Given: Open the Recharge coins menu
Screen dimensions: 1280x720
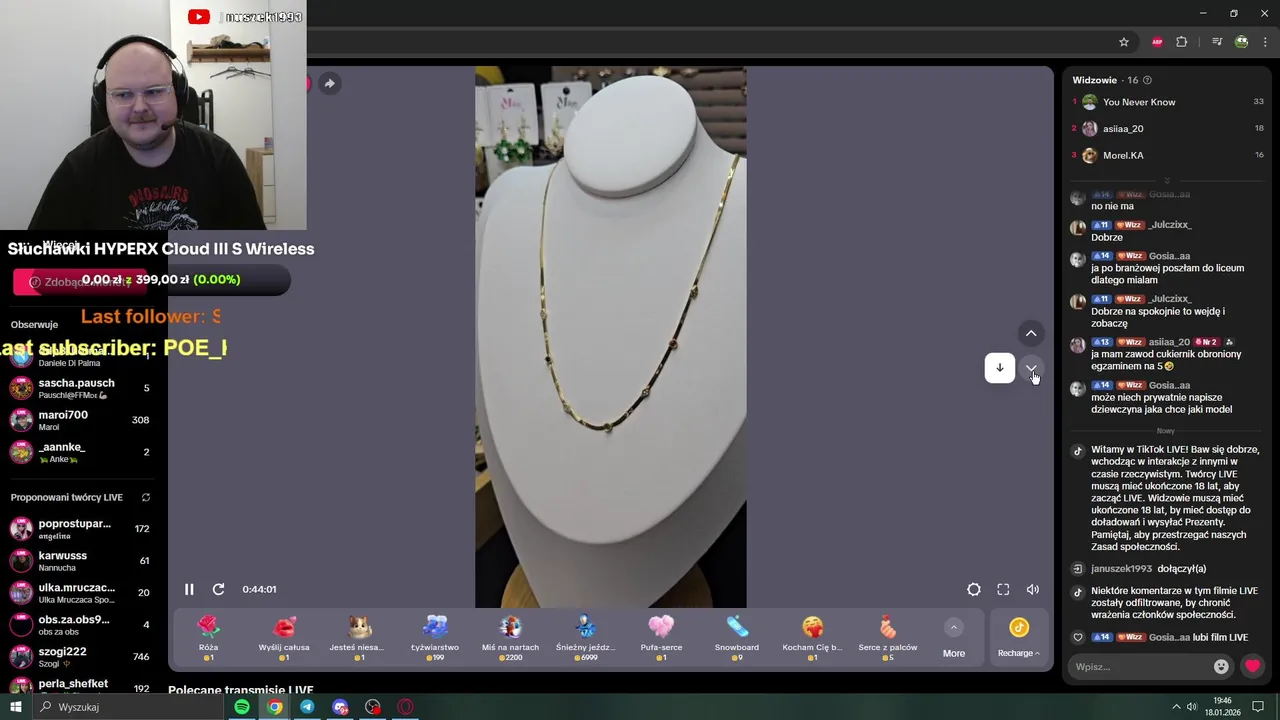Looking at the screenshot, I should [x=1018, y=638].
